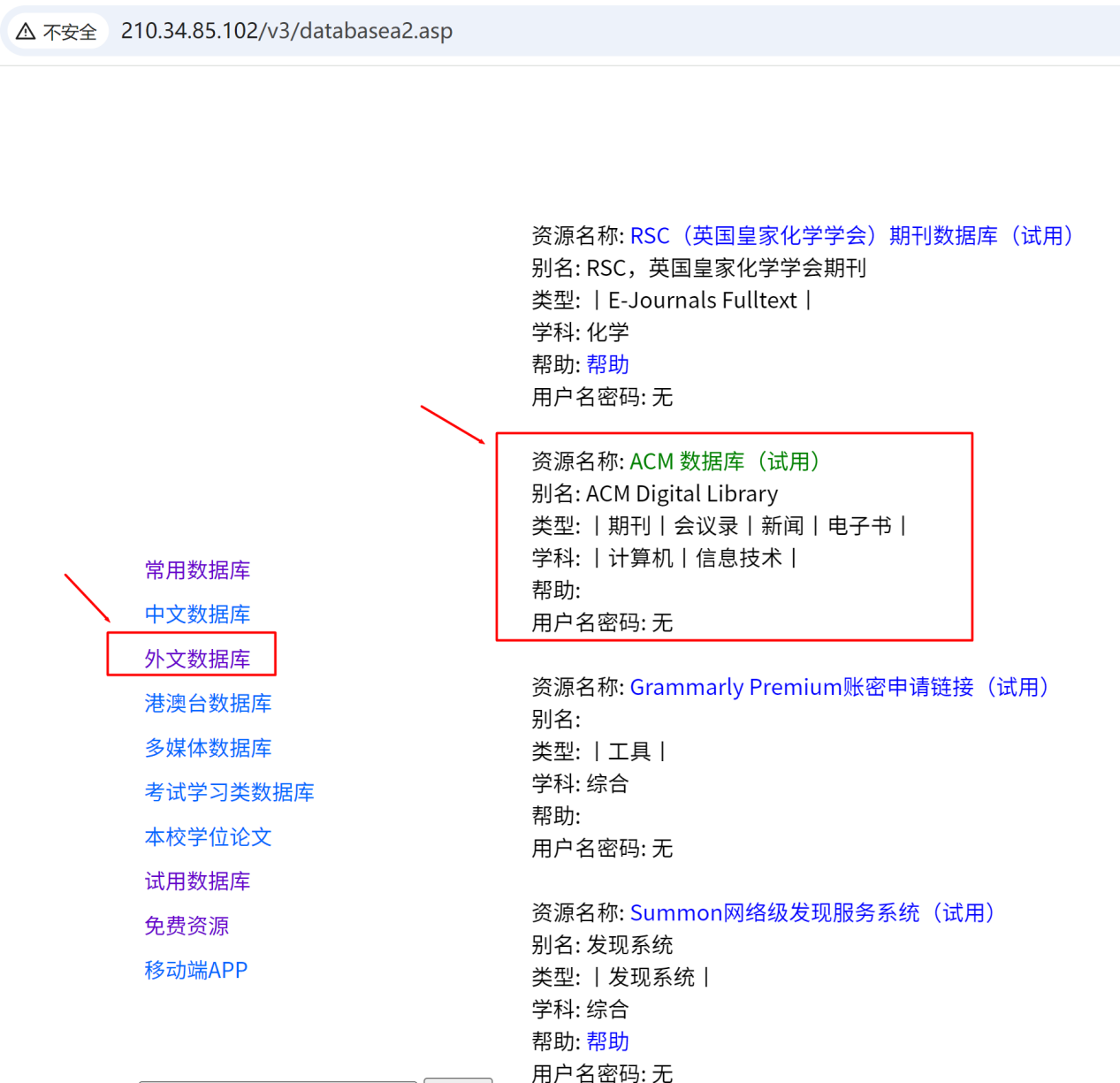
Task: Click the 不安全 security warning icon
Action: coord(26,32)
